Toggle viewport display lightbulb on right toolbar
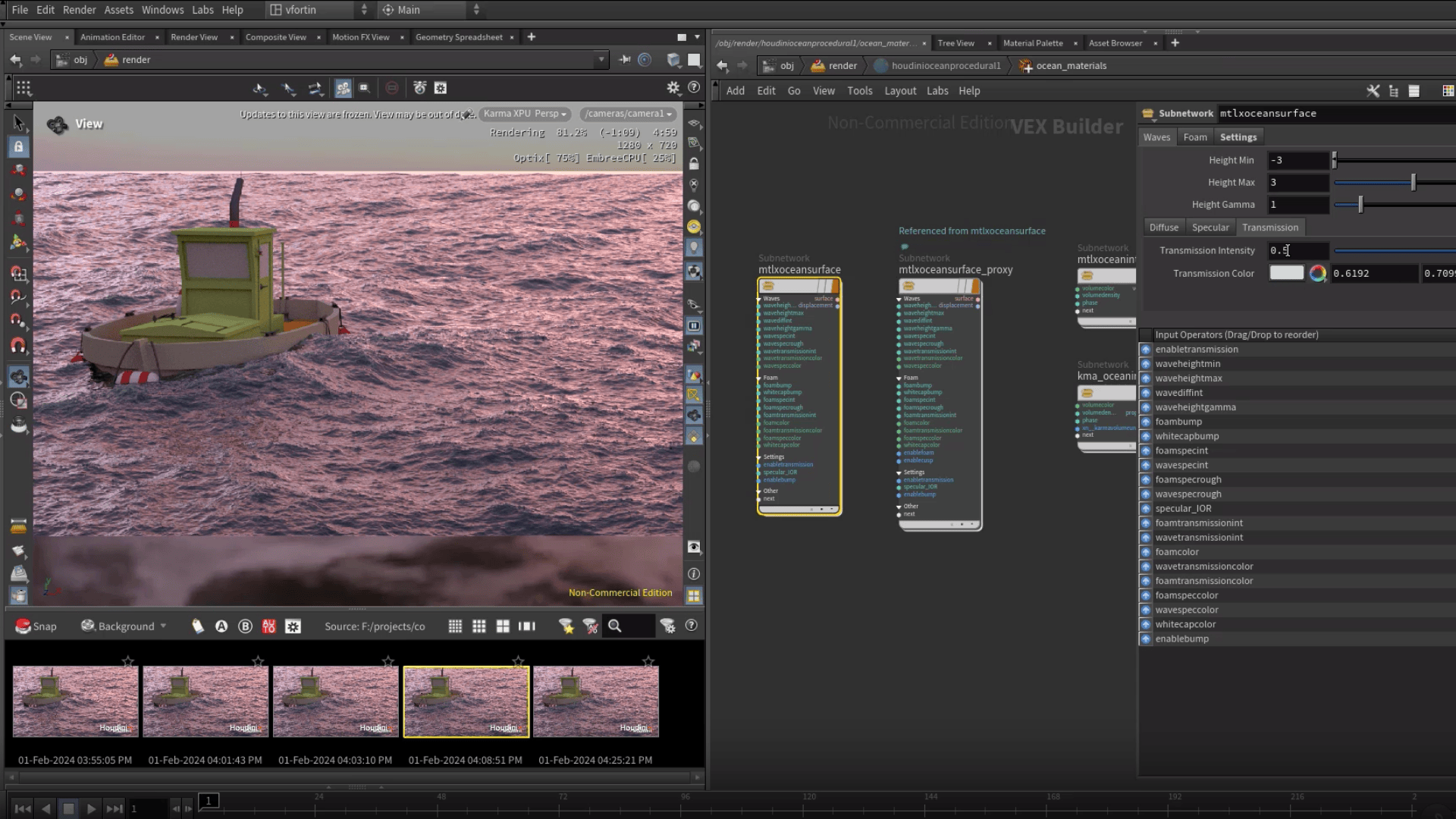 (x=694, y=248)
